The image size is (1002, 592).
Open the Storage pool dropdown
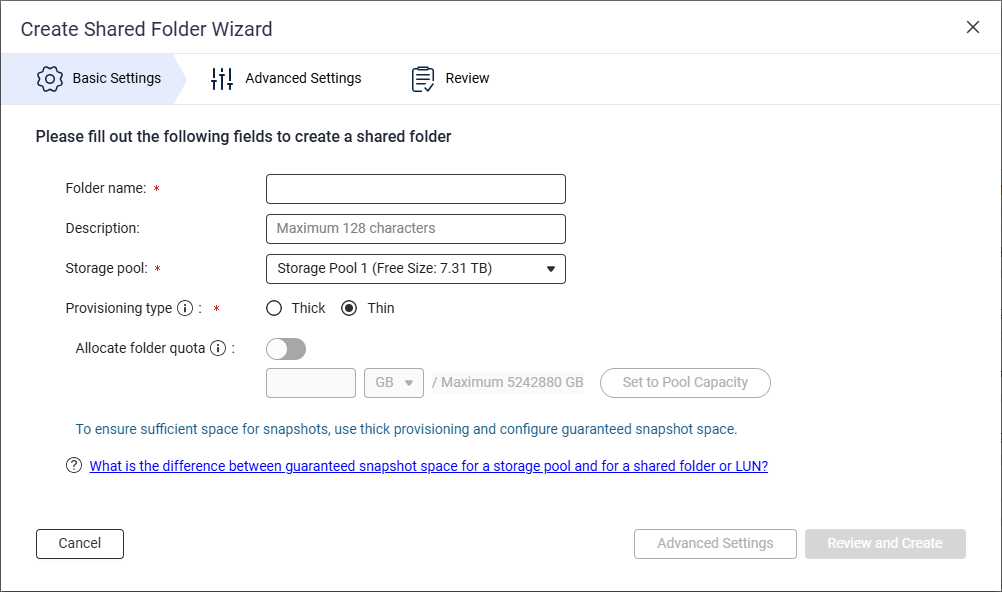pyautogui.click(x=415, y=269)
